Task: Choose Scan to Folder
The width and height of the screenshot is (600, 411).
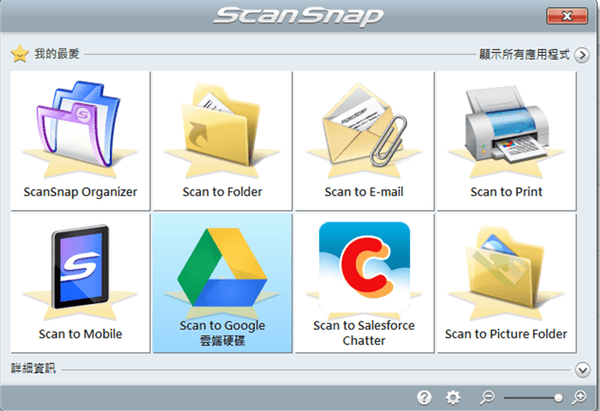Action: tap(222, 140)
